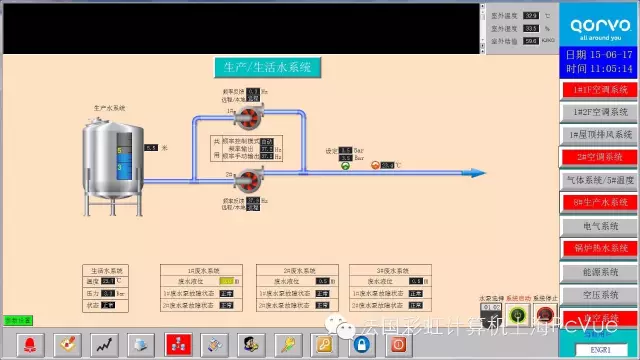Viewport: 640px width, 360px height.
Task: Toggle the red system stop button
Action: 545,315
